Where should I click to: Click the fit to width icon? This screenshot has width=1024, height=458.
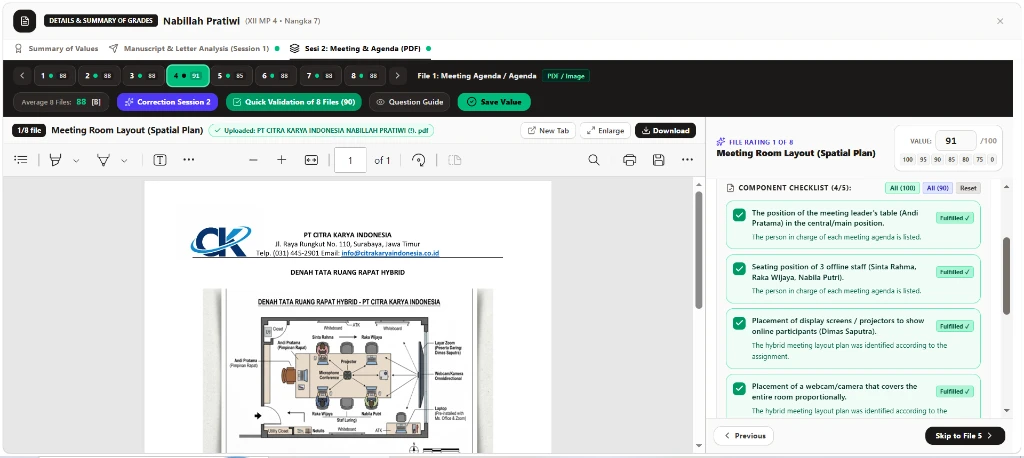point(311,160)
